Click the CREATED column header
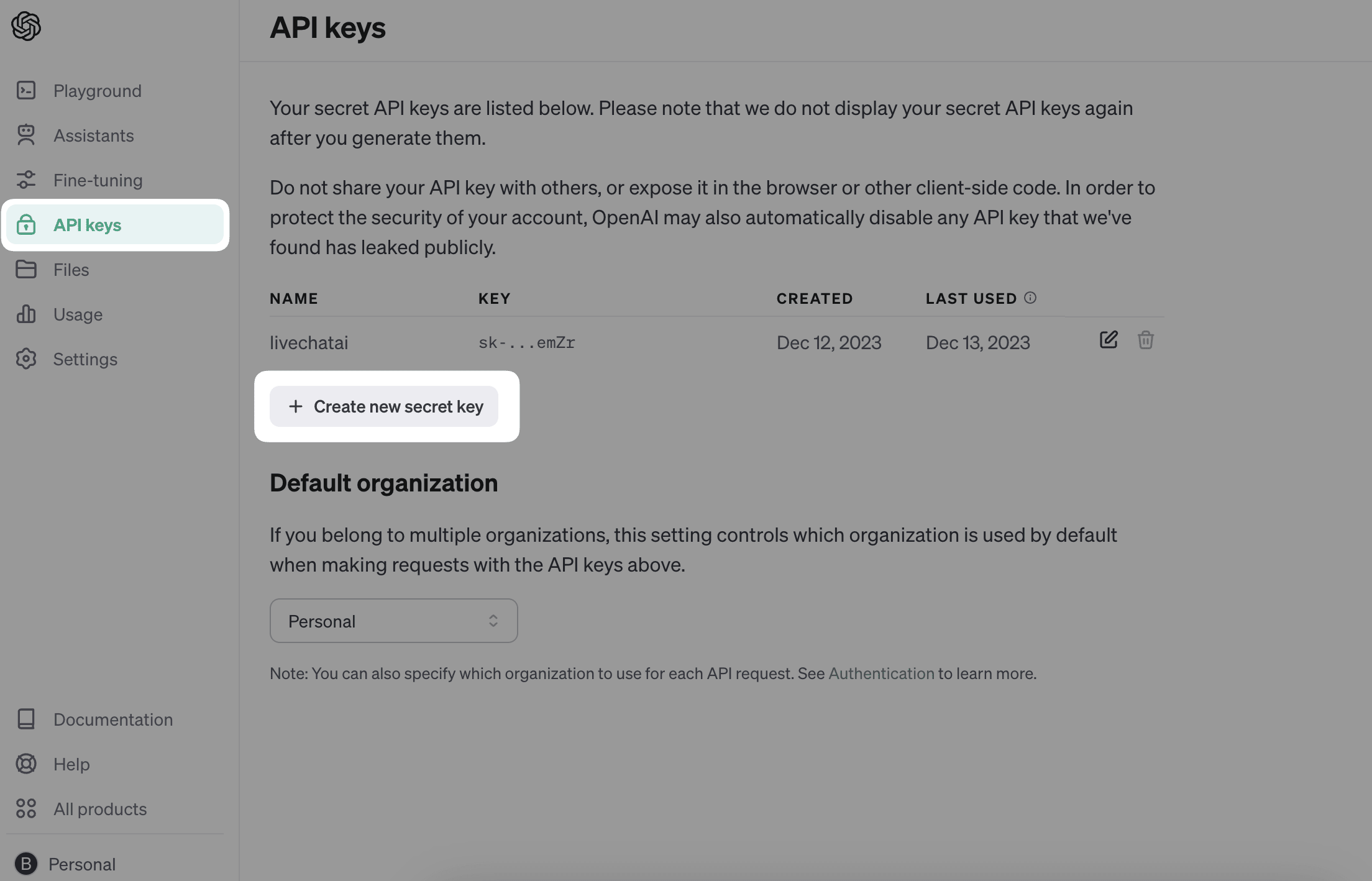This screenshot has height=881, width=1372. [x=815, y=298]
